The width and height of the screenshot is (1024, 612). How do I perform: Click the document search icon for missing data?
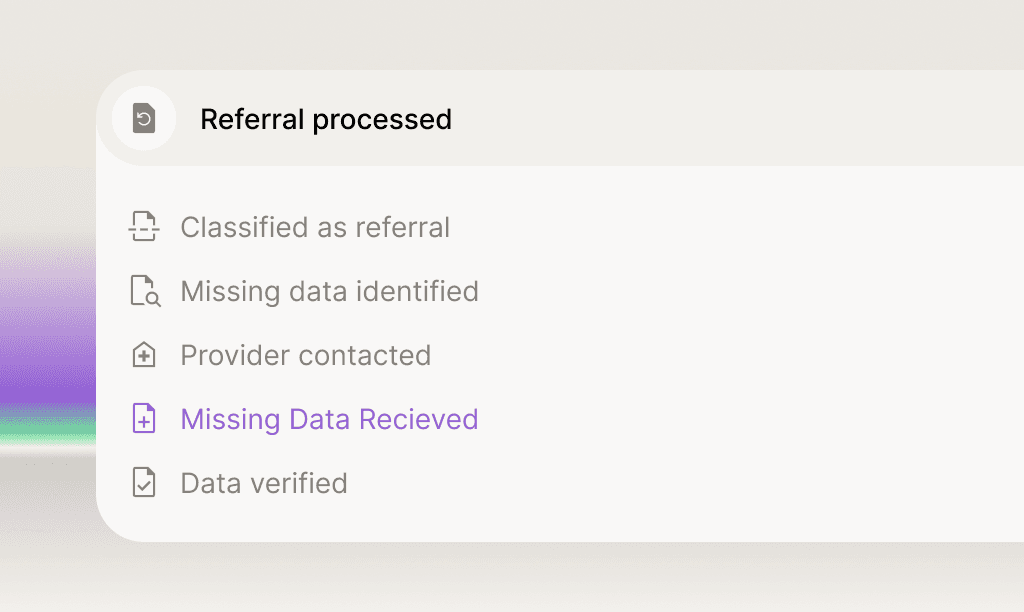pyautogui.click(x=145, y=291)
